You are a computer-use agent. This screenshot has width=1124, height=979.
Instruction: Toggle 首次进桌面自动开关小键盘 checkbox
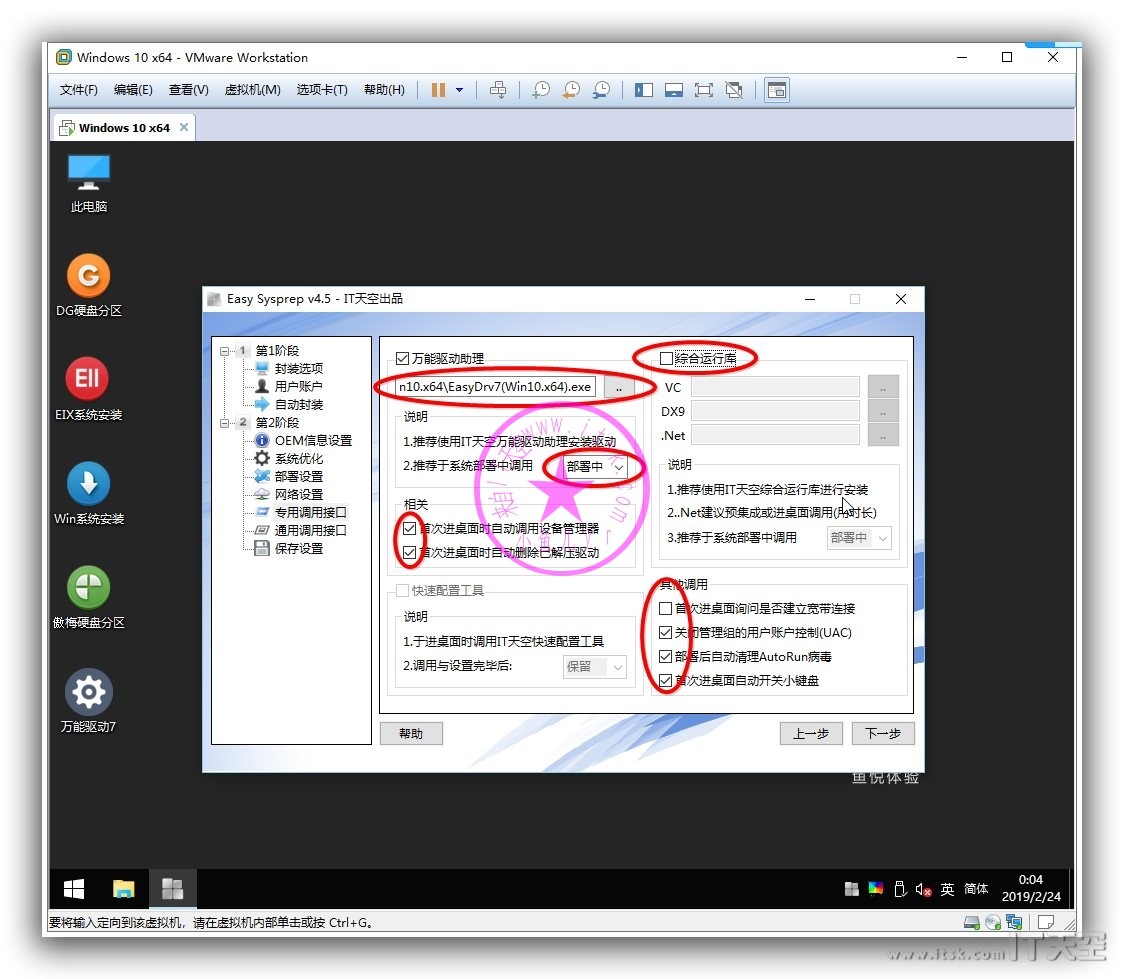(665, 680)
